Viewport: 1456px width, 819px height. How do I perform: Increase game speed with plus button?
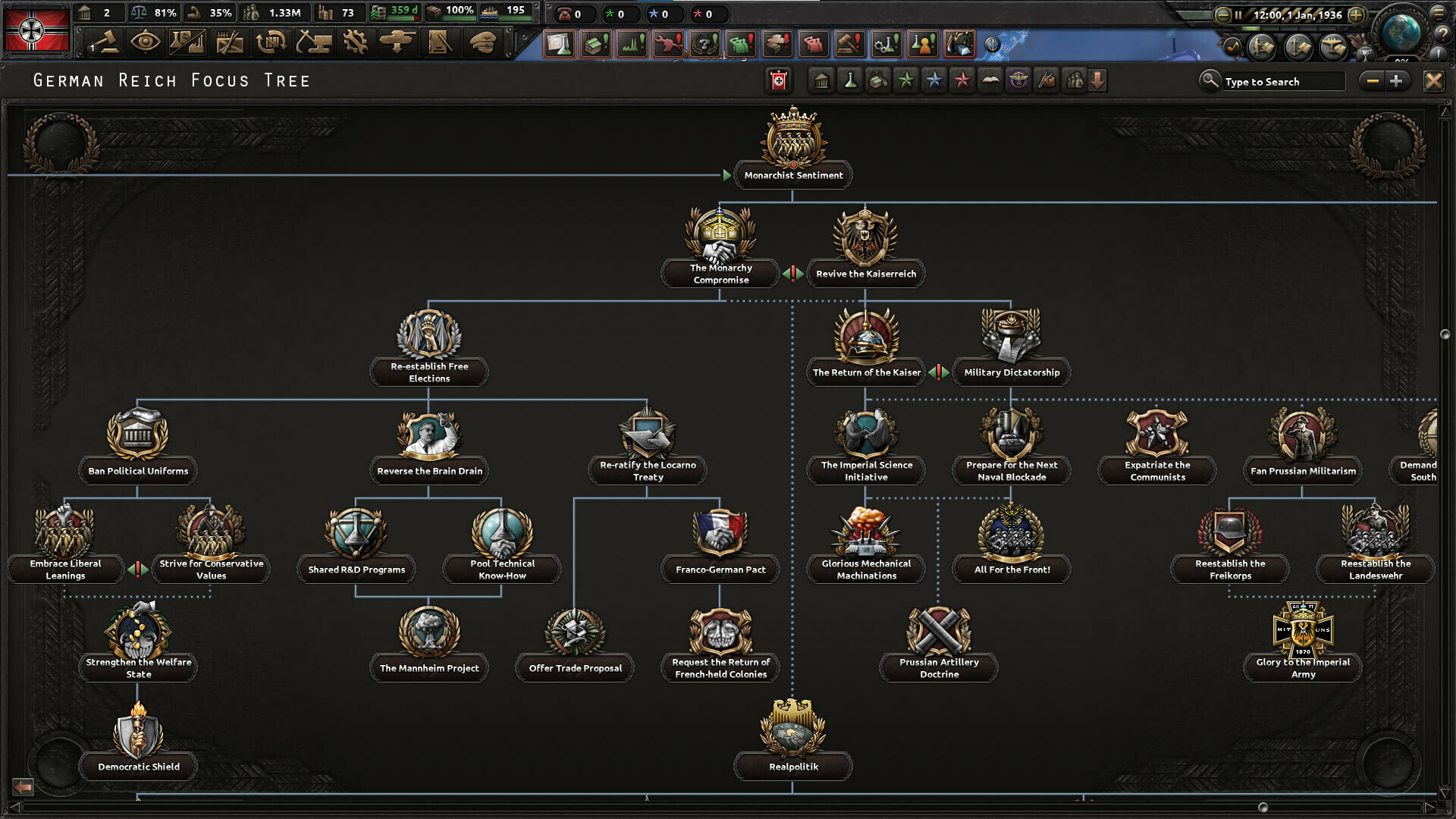[1357, 14]
